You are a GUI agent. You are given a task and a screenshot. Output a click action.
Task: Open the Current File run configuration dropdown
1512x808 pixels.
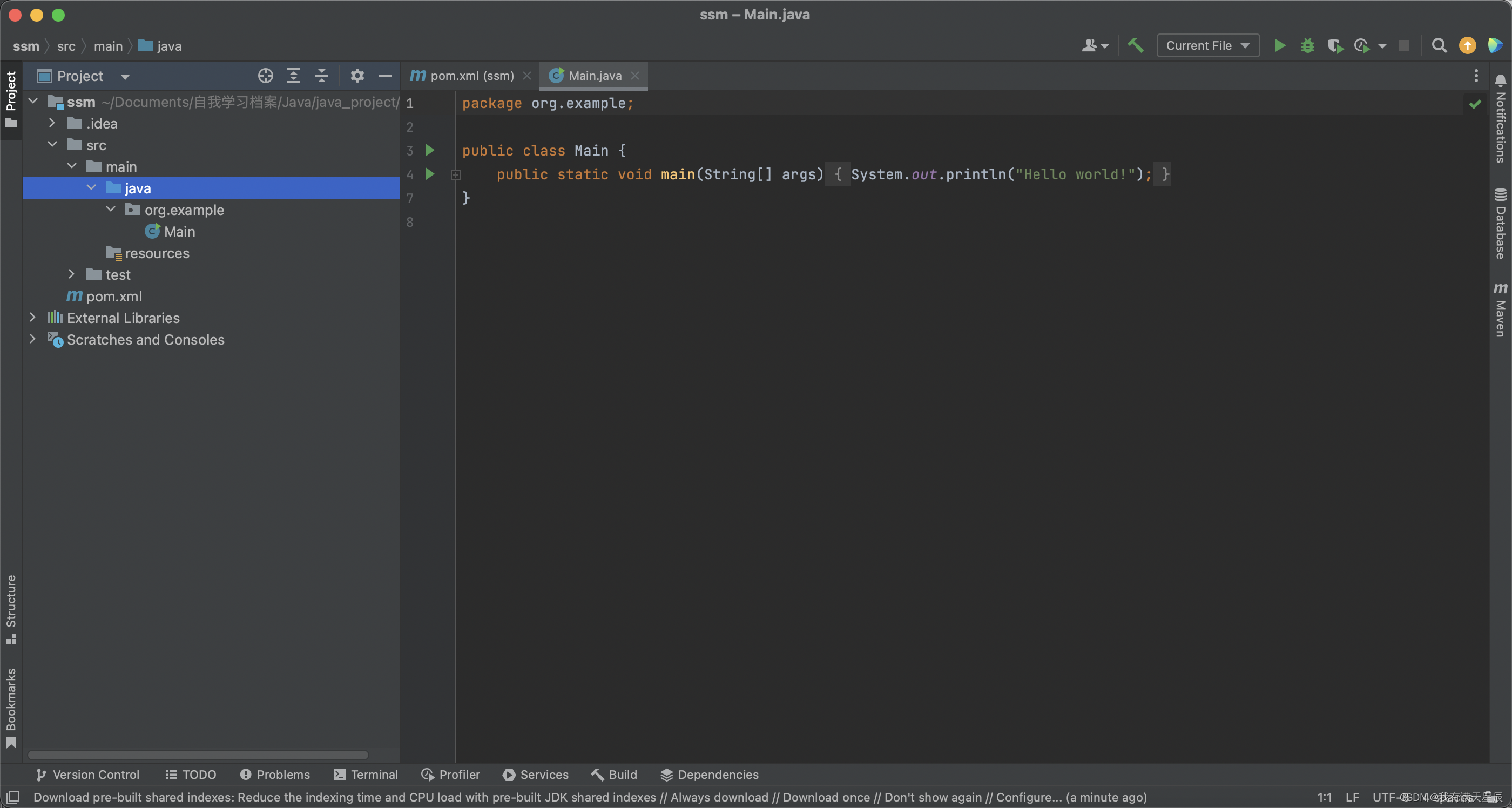coord(1207,45)
